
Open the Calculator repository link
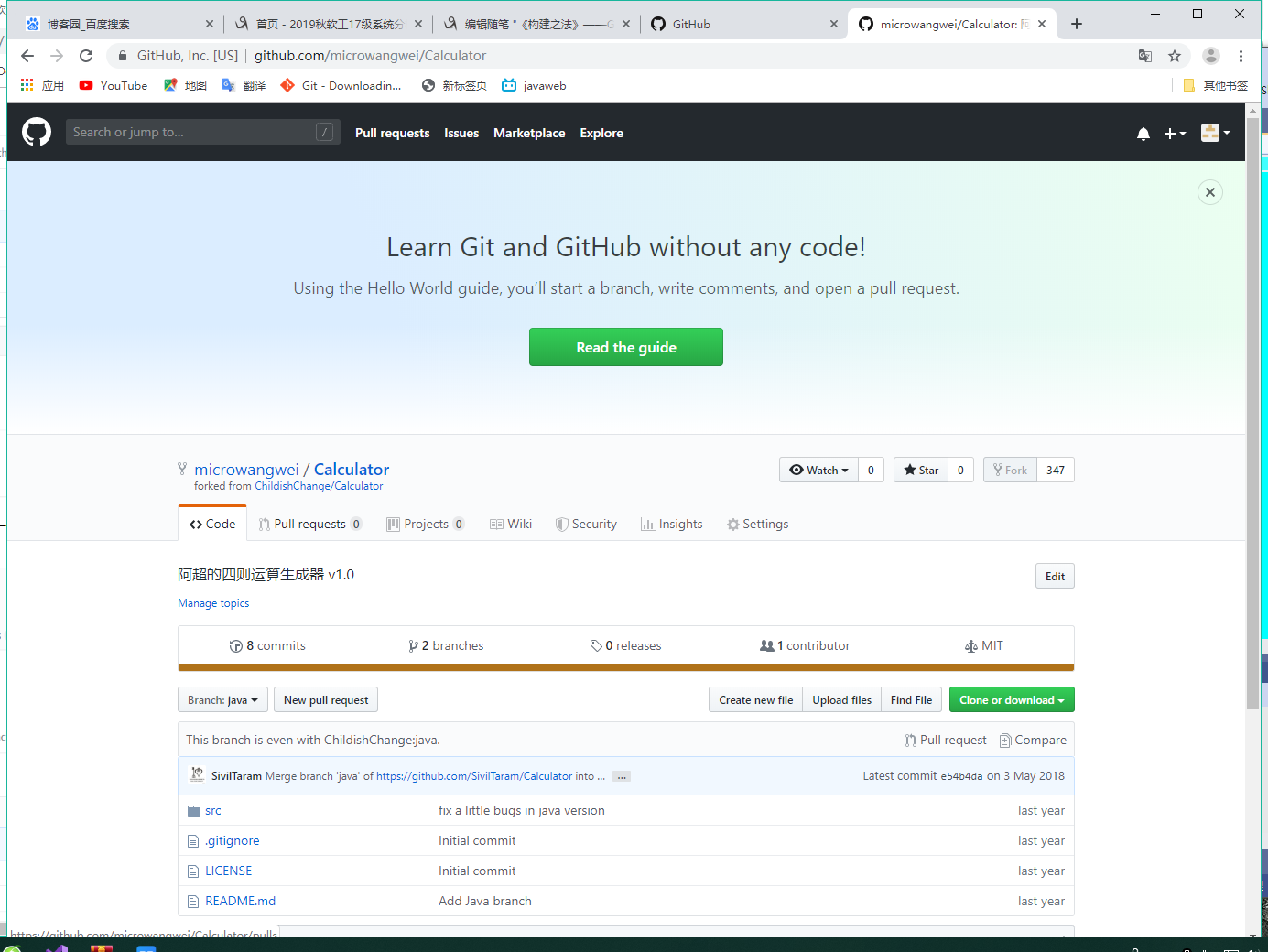coord(352,469)
